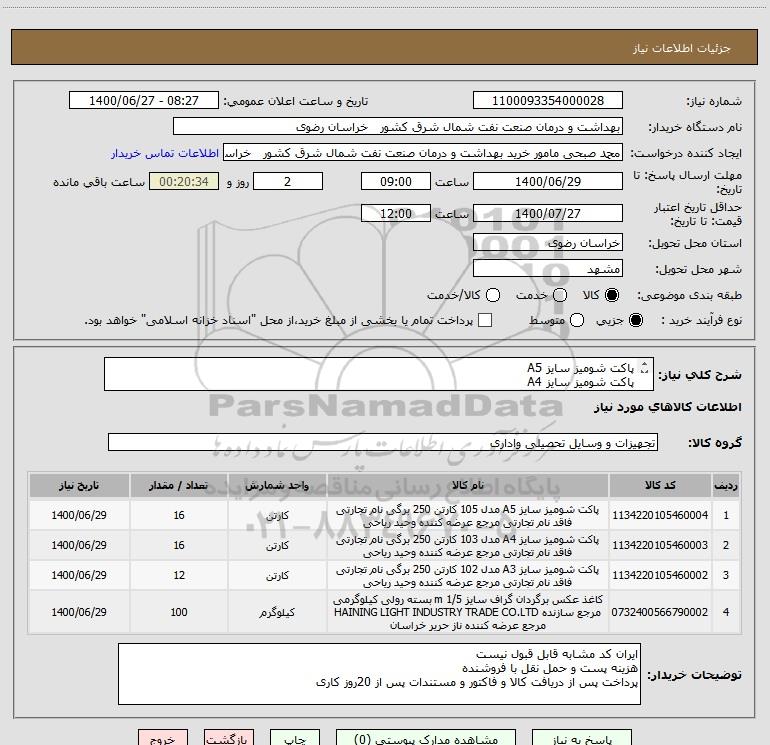Click the جزئیات اطلاعات نیاز header title
Image resolution: width=770 pixels, height=745 pixels.
(682, 48)
